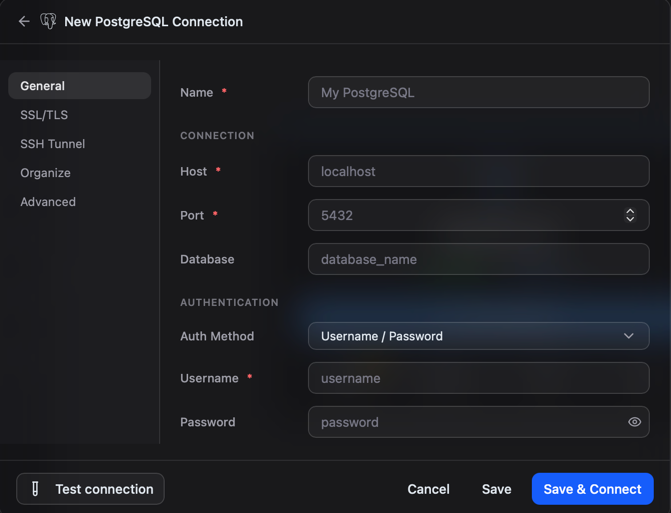
Task: Click the Cancel button
Action: click(428, 489)
